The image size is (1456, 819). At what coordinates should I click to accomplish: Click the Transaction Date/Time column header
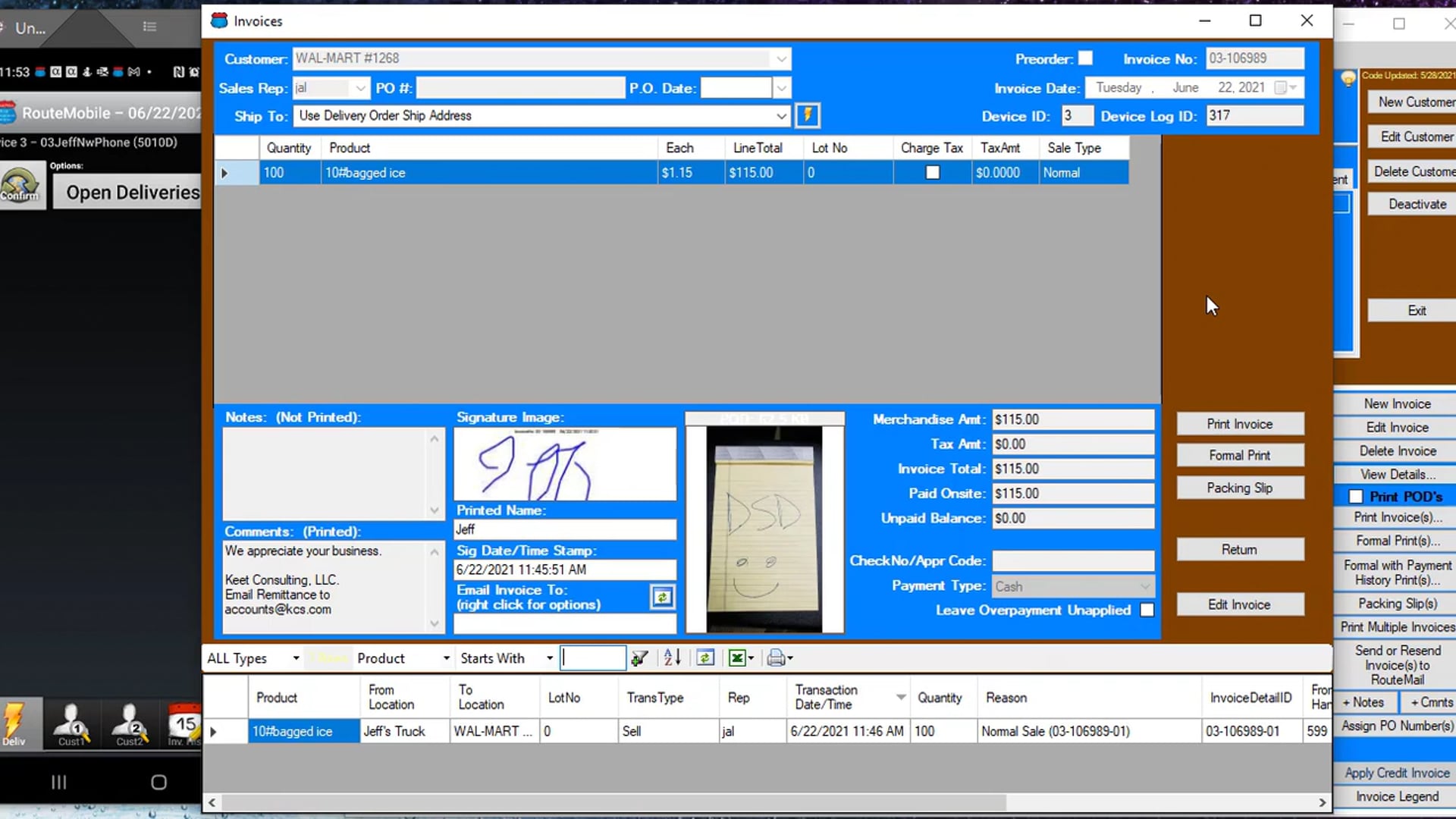pos(848,697)
